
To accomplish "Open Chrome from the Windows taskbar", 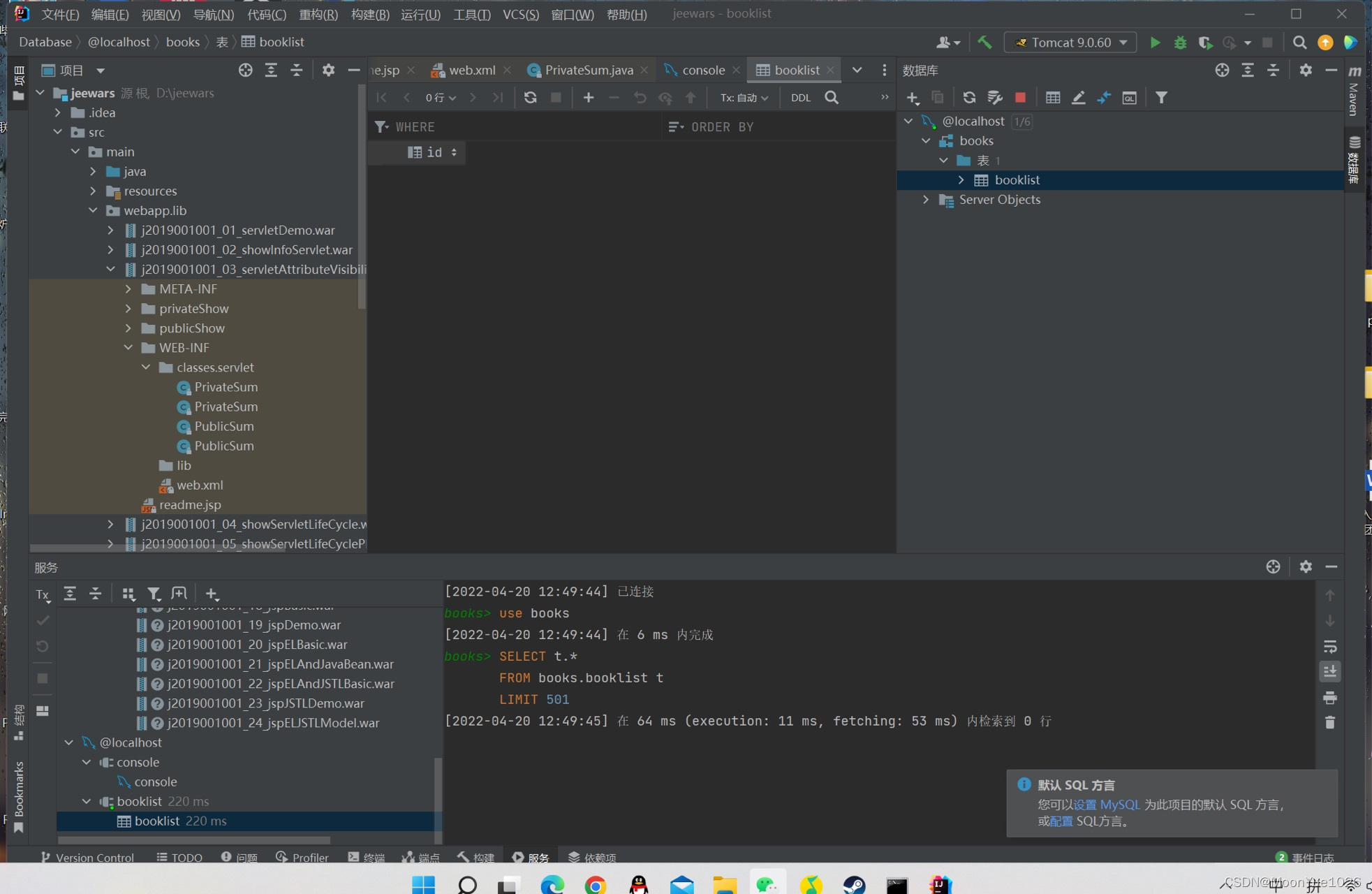I will click(x=595, y=885).
